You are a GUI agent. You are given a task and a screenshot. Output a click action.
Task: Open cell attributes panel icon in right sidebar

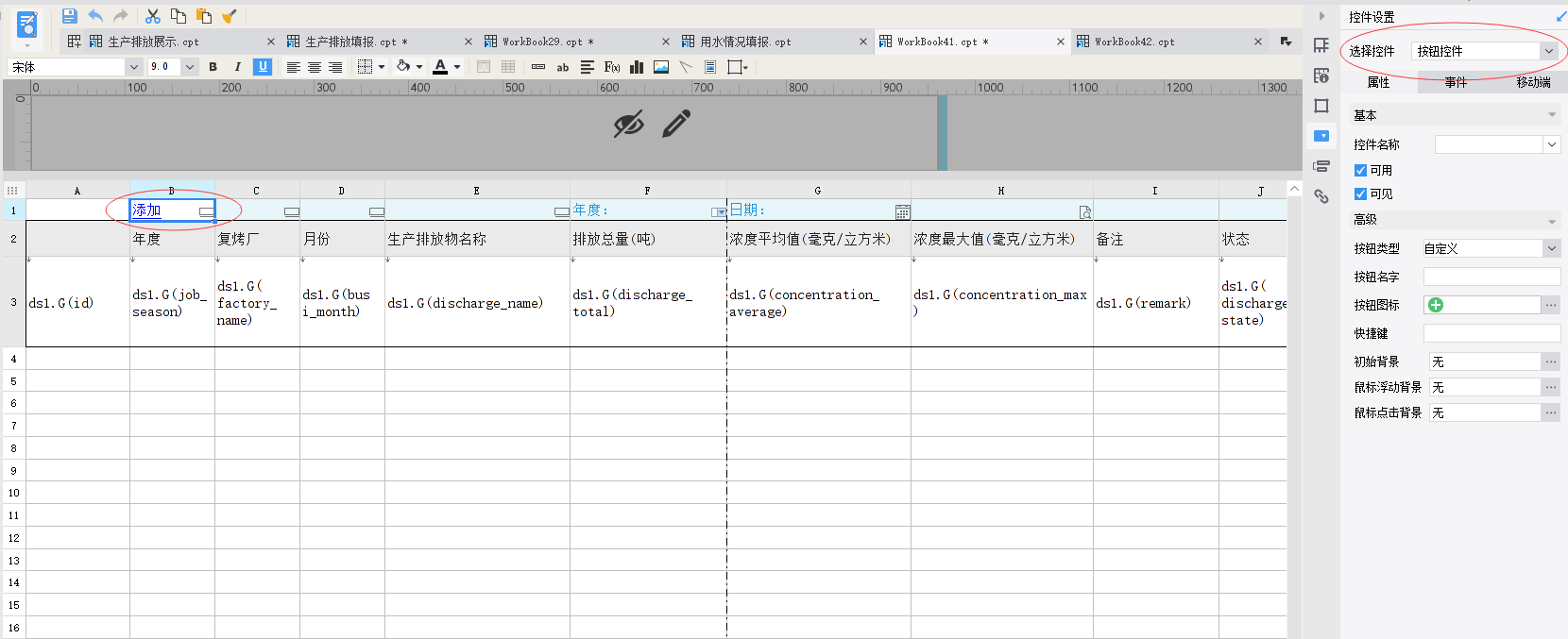[1321, 76]
